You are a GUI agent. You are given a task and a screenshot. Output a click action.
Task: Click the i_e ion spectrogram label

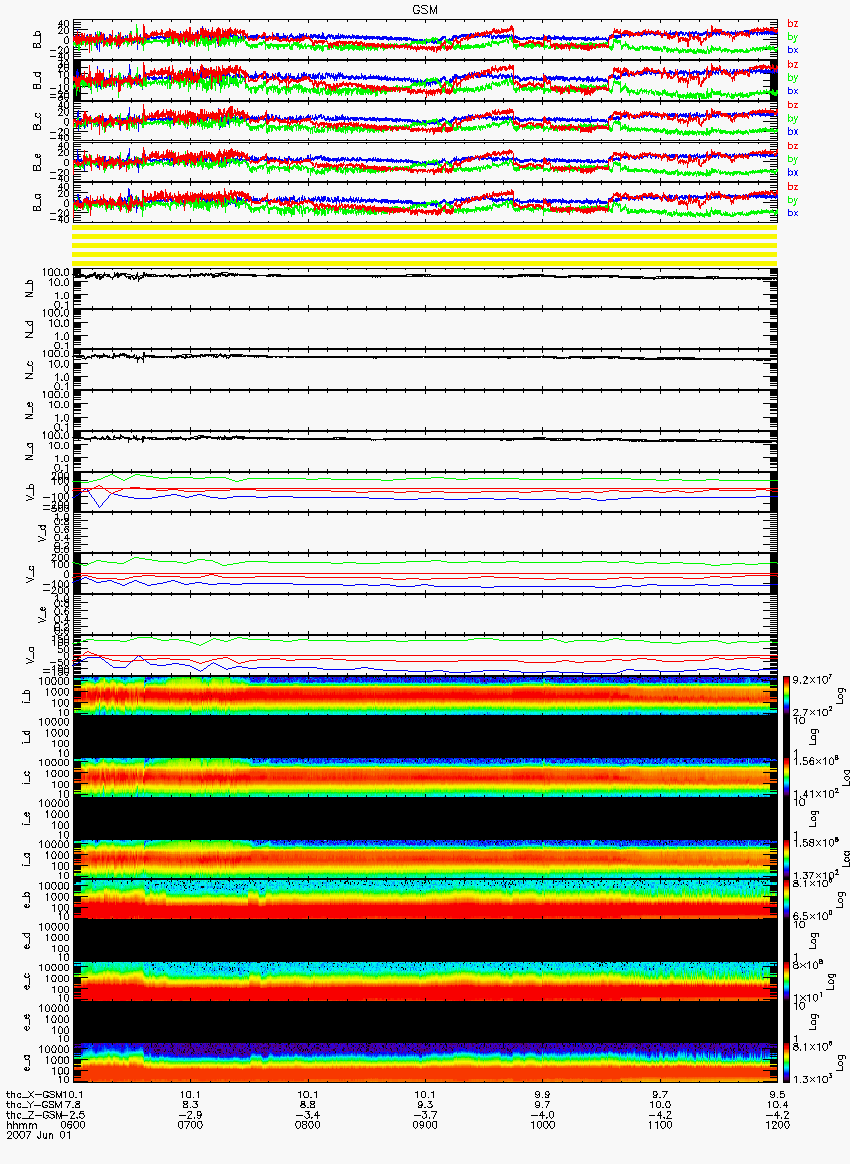[x=27, y=819]
